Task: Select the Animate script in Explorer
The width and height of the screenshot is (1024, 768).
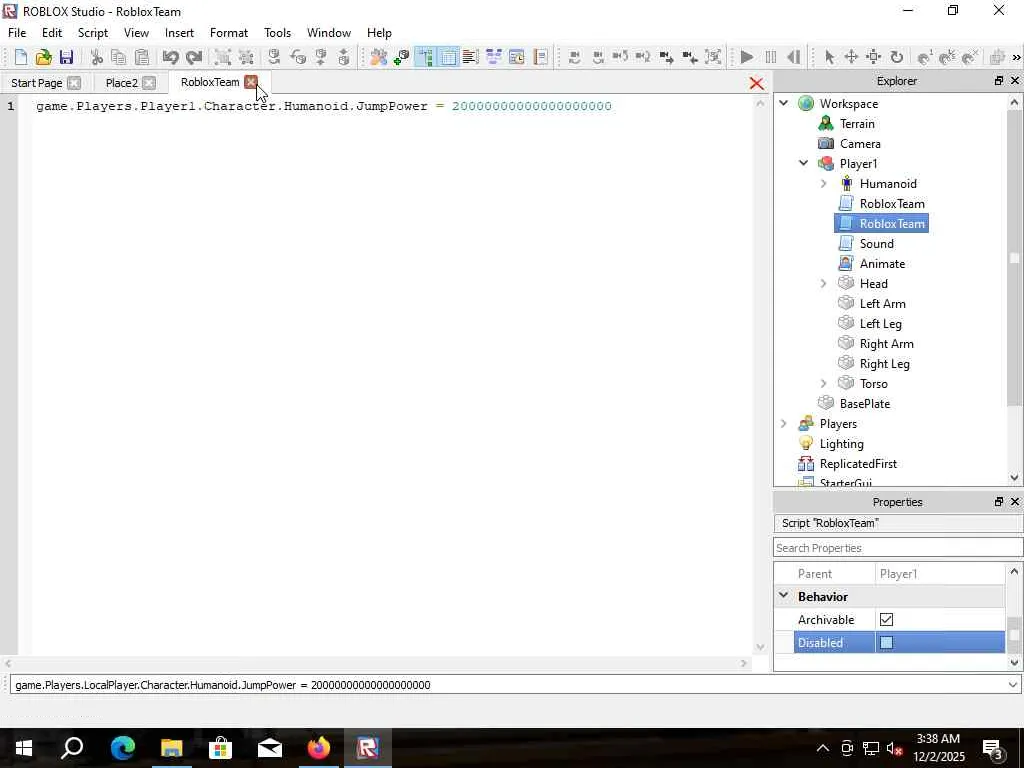Action: (882, 264)
